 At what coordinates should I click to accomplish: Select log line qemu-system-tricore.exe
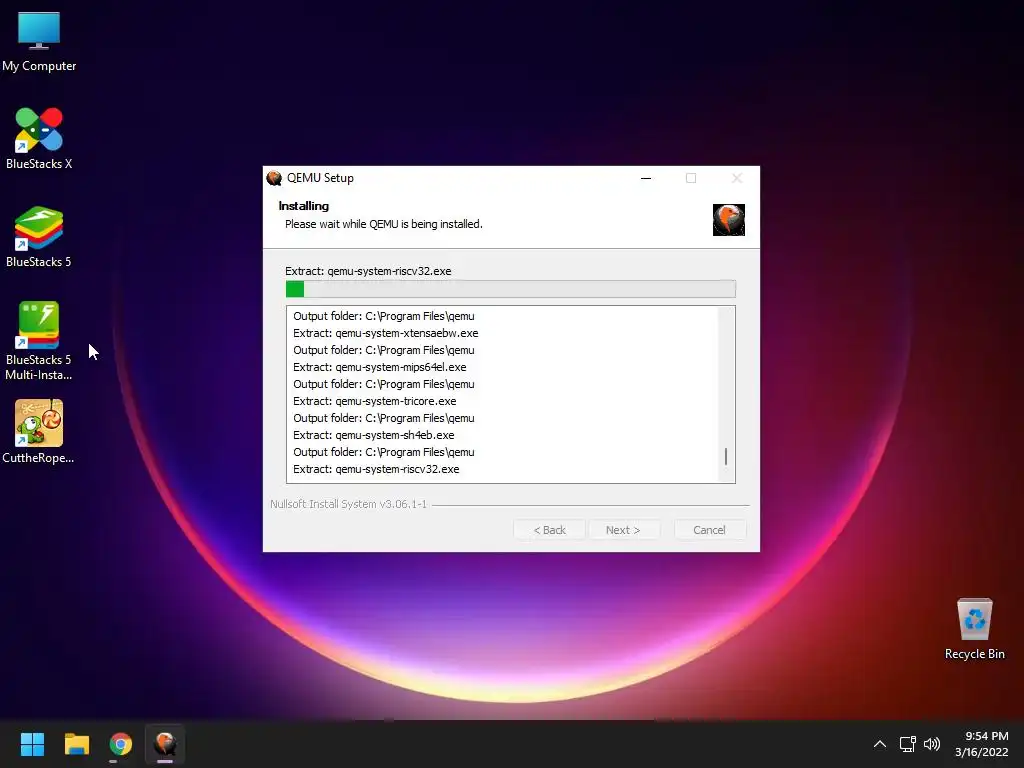[374, 401]
